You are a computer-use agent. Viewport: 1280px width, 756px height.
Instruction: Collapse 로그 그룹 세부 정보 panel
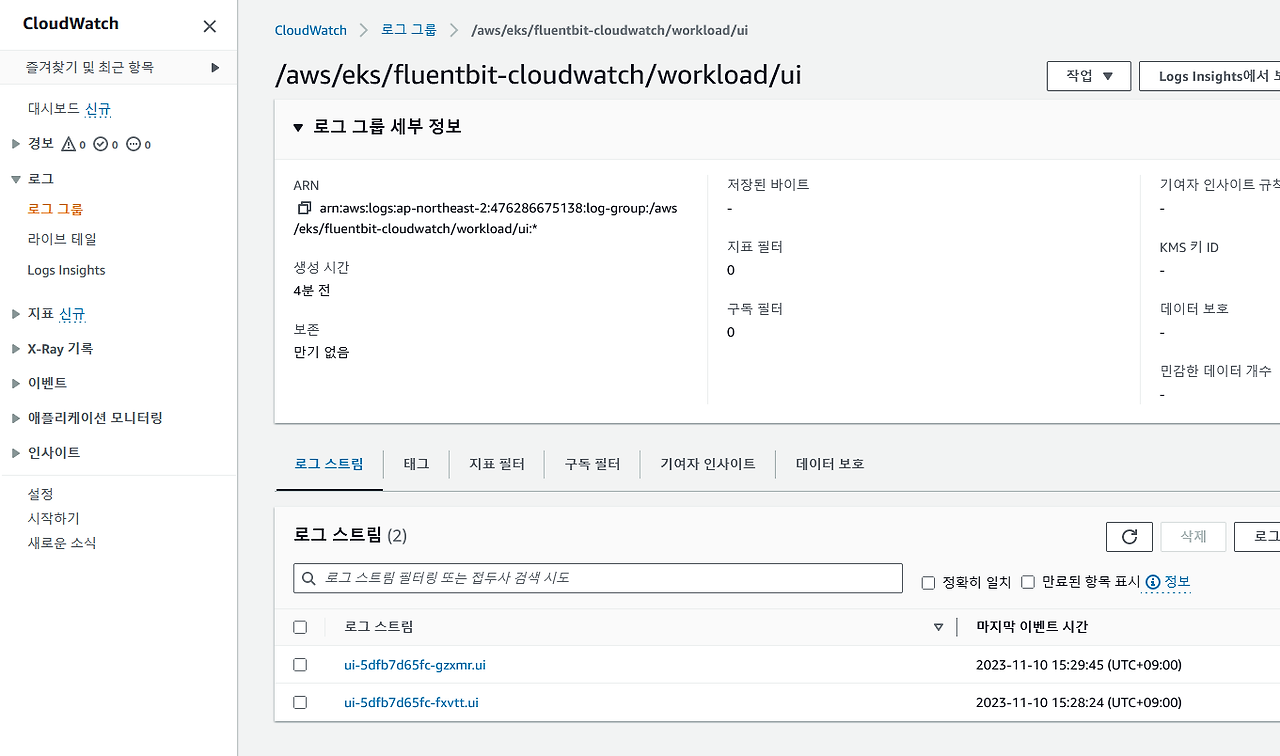coord(298,128)
